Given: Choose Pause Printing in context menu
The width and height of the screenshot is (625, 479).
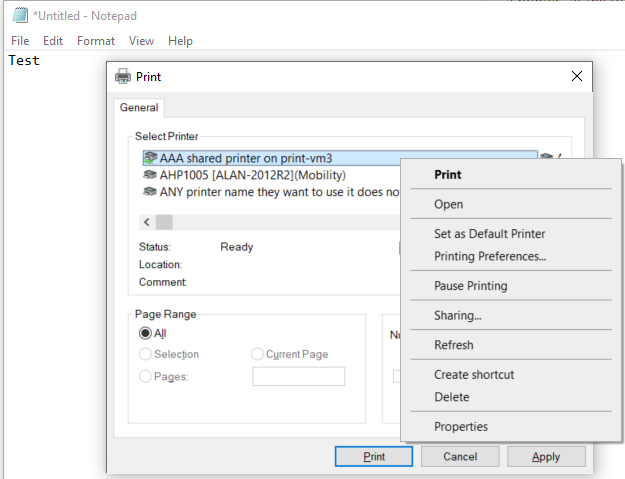Looking at the screenshot, I should point(511,286).
